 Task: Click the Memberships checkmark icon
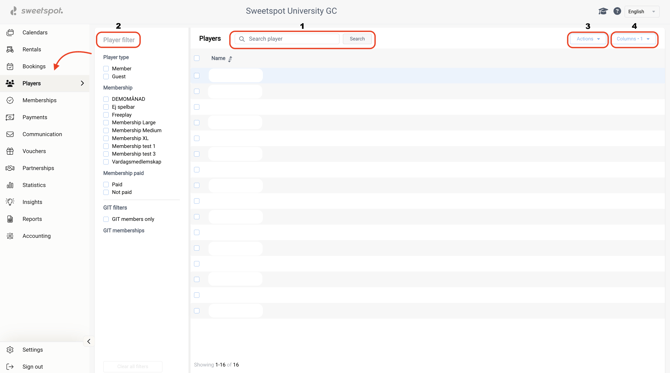(10, 100)
